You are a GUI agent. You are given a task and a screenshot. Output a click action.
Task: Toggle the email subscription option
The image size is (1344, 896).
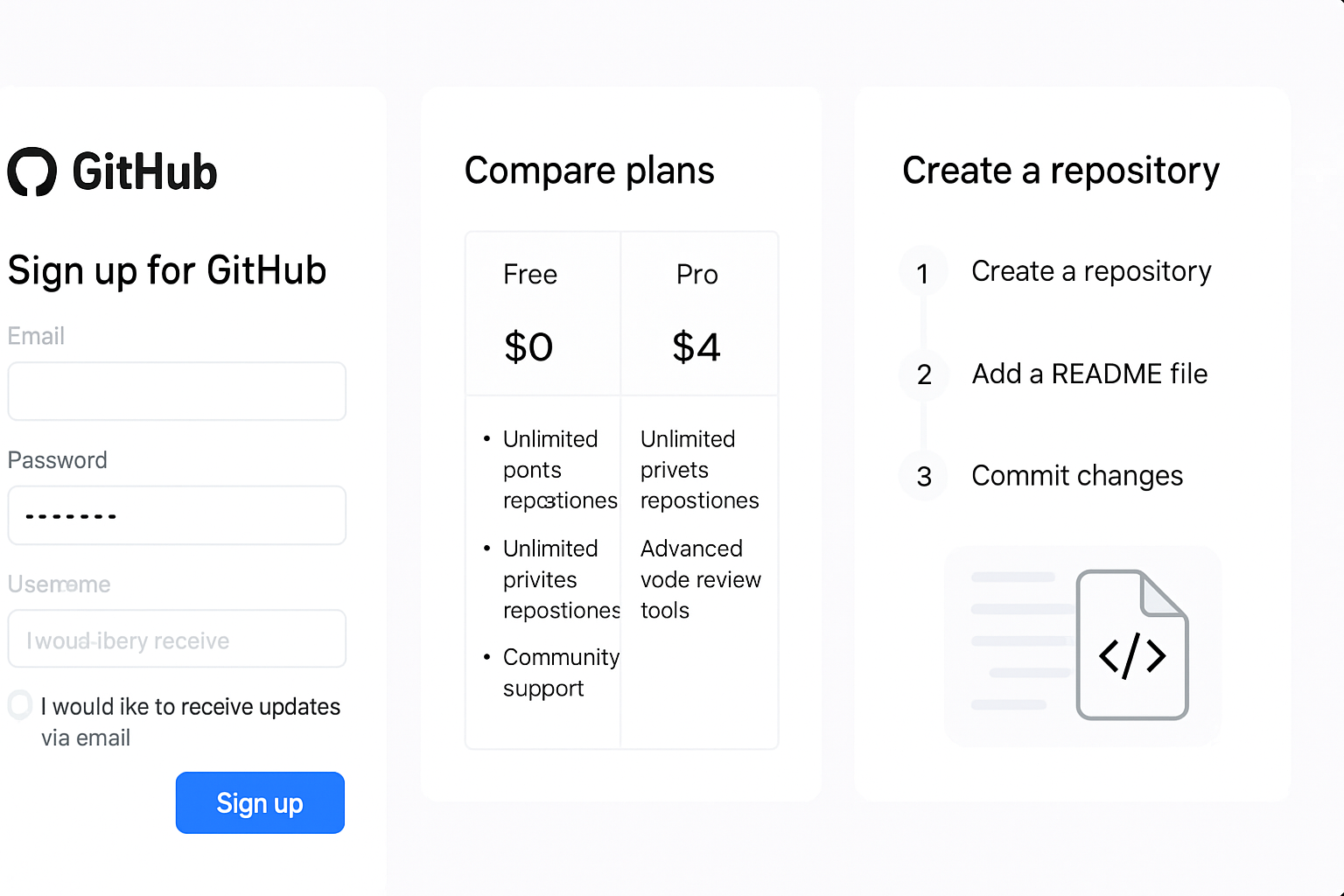coord(19,703)
